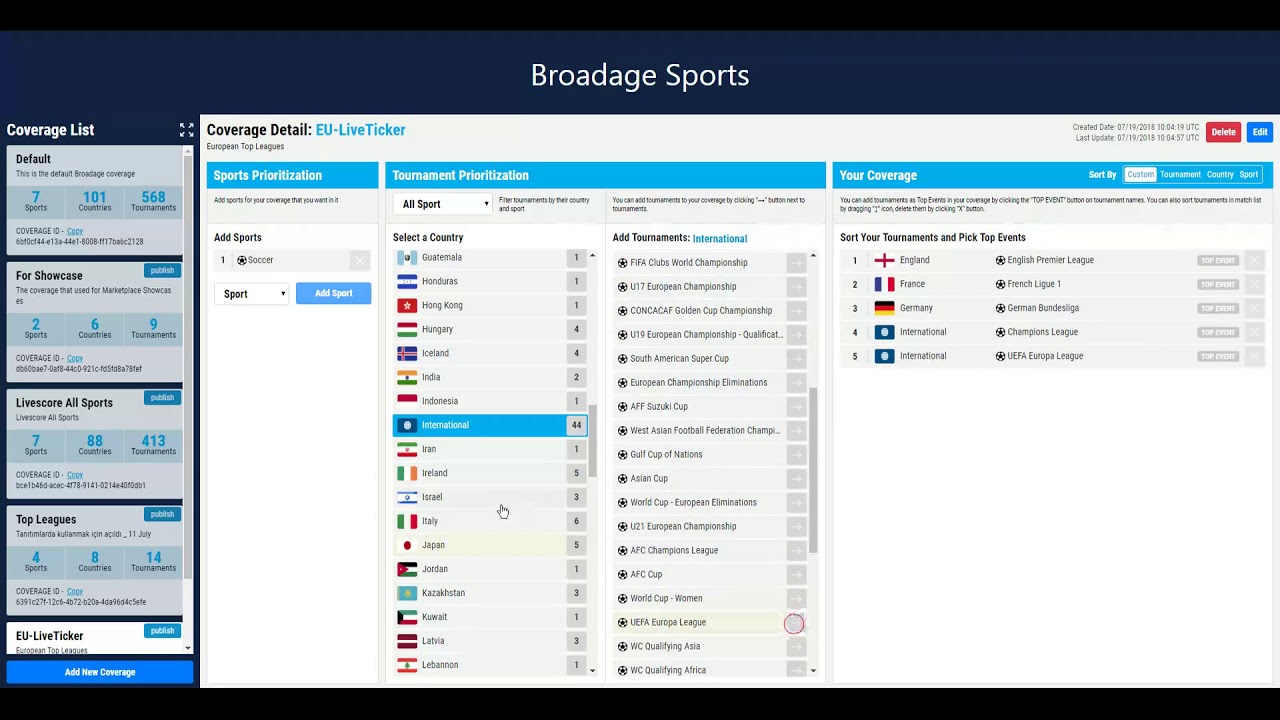The width and height of the screenshot is (1280, 720).
Task: Toggle TOP EVENT for UEFA Europa League
Action: pos(1218,356)
